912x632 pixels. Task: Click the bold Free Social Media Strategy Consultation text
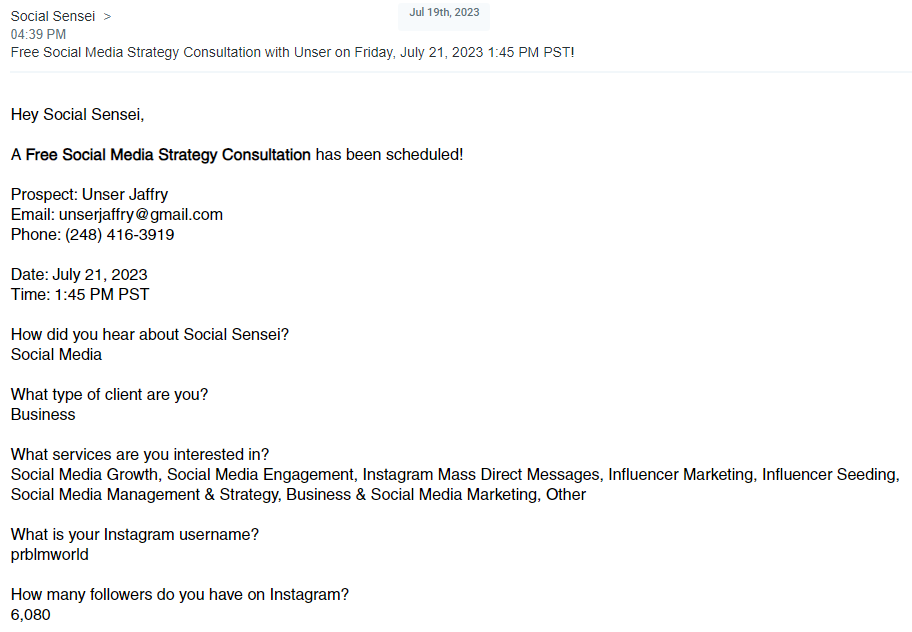point(168,155)
